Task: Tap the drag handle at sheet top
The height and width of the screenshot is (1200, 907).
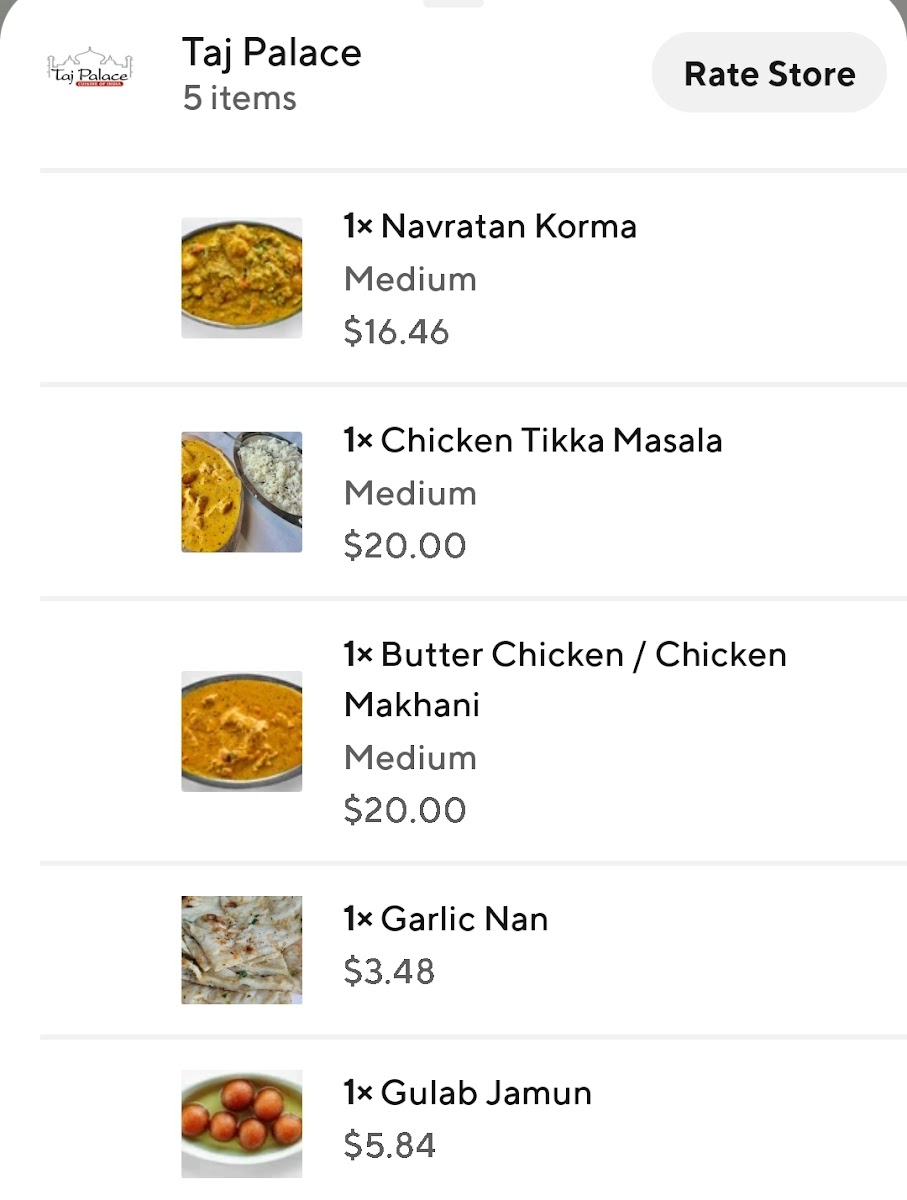Action: point(453,3)
